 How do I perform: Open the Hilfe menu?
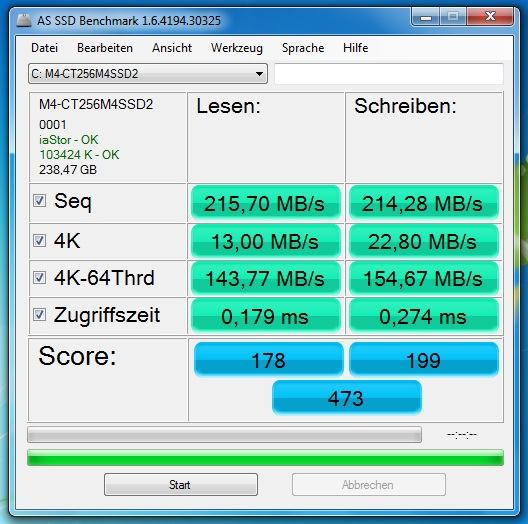tap(355, 48)
